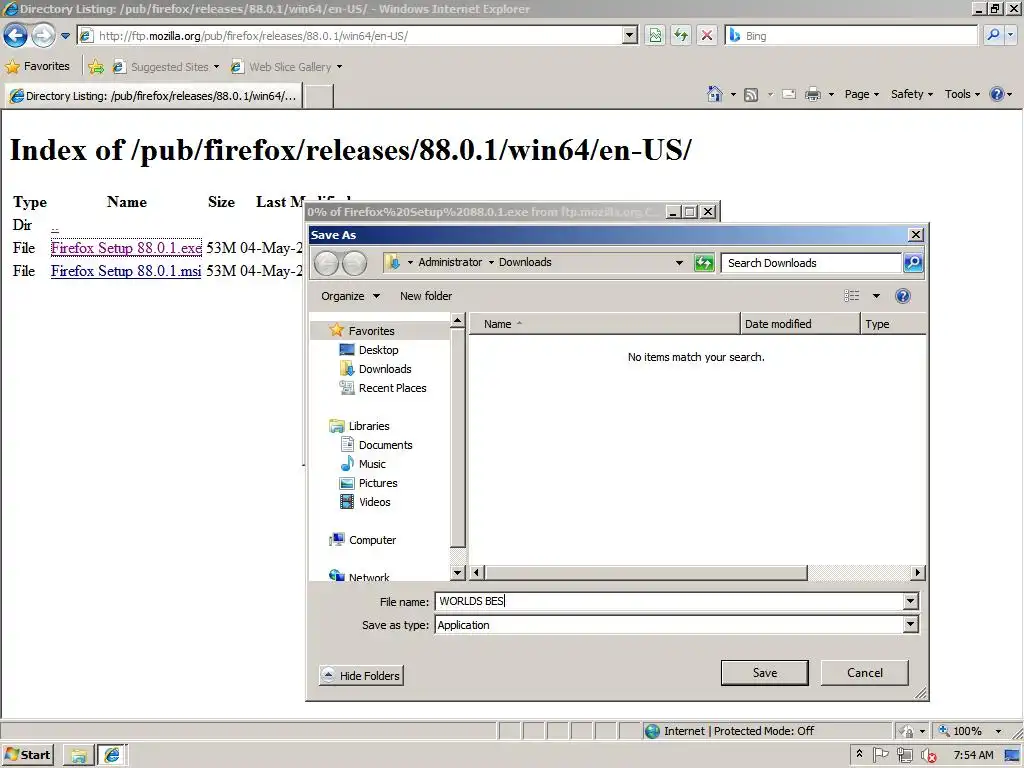The image size is (1024, 768).
Task: Click Windows Explorer icon on taskbar
Action: point(79,756)
